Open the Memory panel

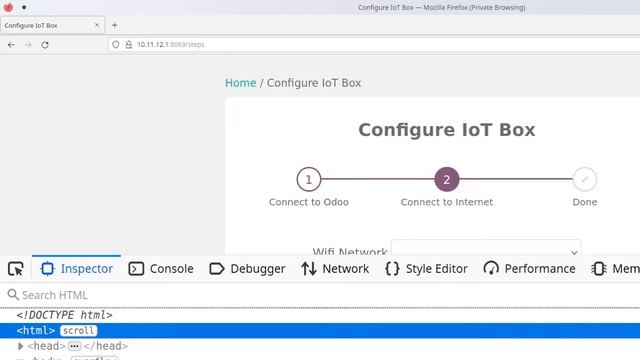[615, 269]
